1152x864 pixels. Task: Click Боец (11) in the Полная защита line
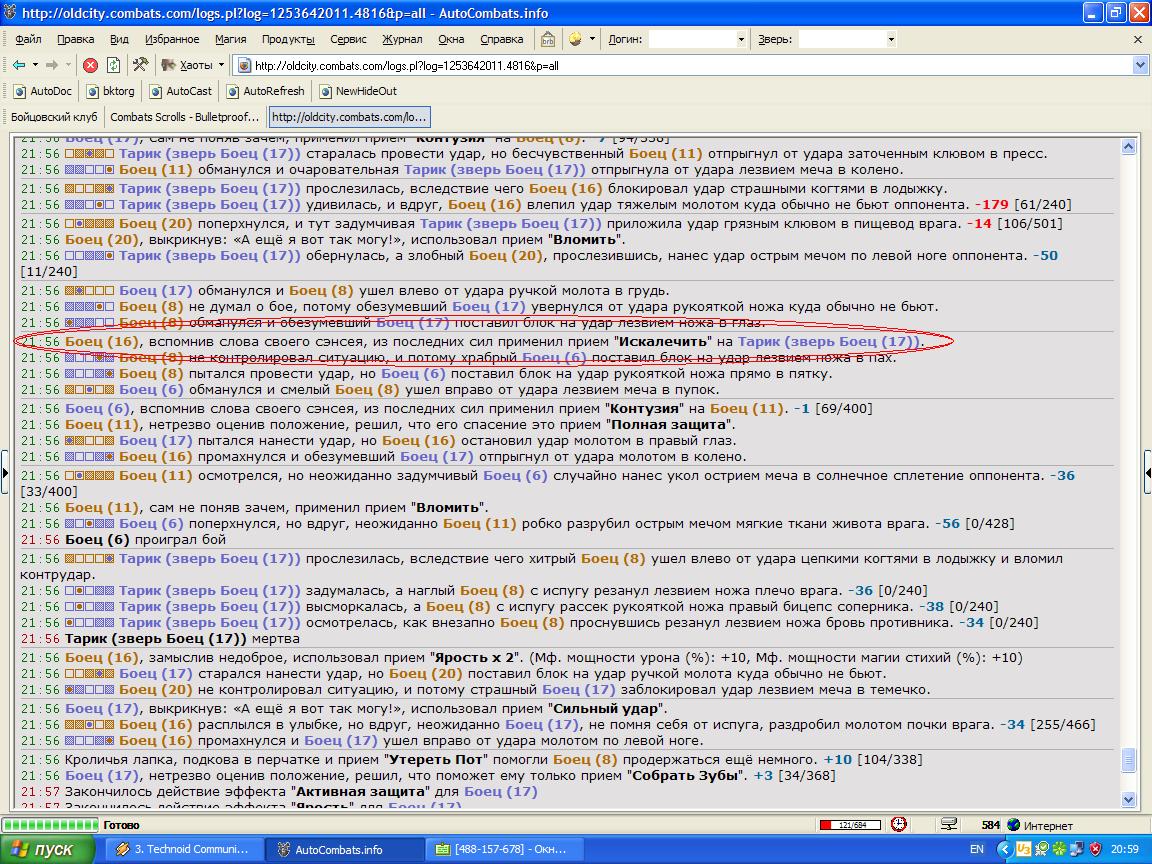[101, 425]
